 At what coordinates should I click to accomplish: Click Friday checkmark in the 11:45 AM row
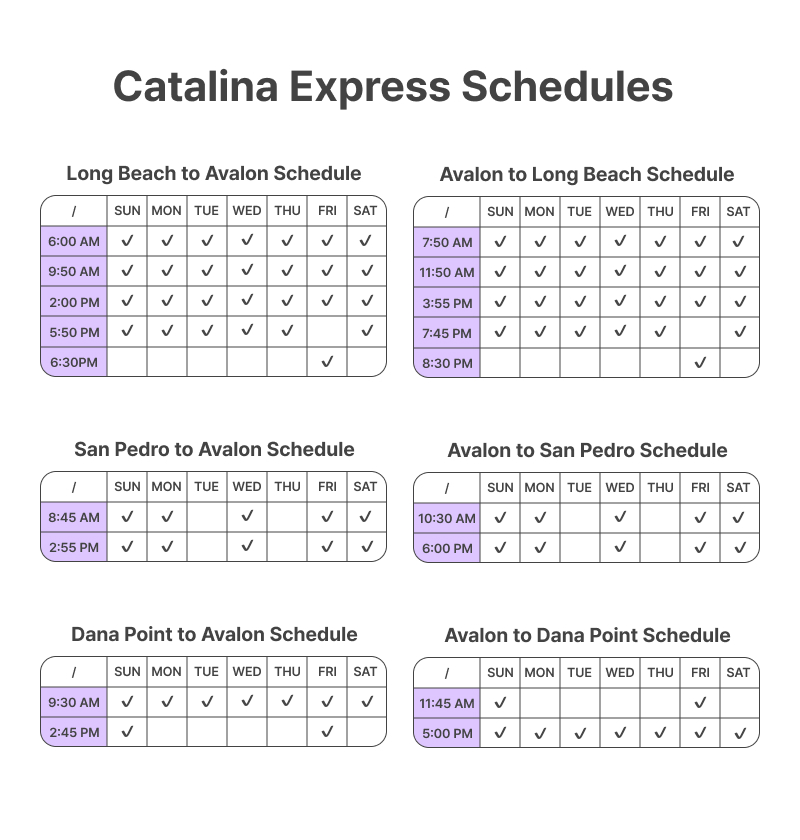pyautogui.click(x=700, y=703)
